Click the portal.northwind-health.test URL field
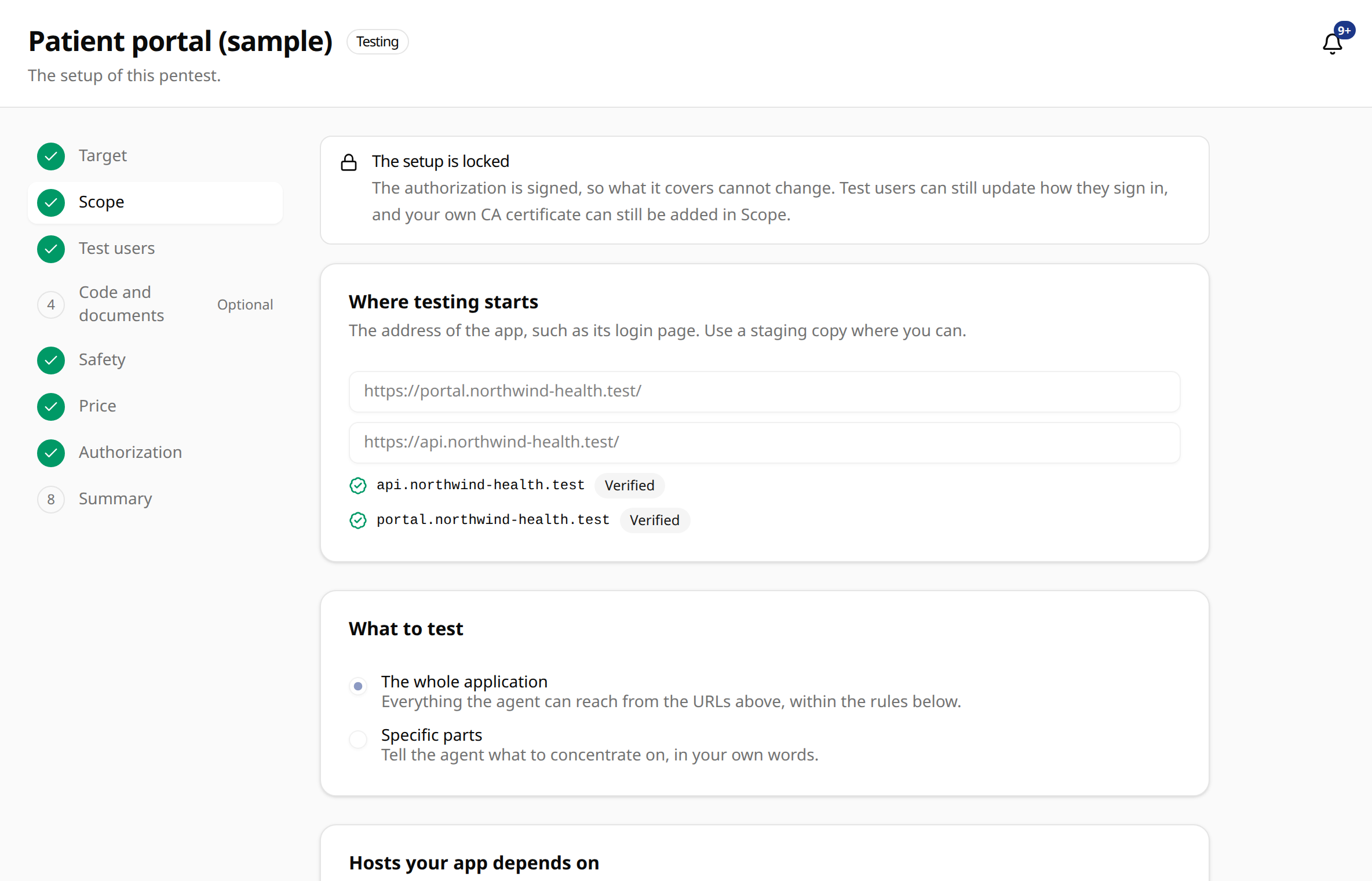Viewport: 1372px width, 881px height. pyautogui.click(x=764, y=391)
